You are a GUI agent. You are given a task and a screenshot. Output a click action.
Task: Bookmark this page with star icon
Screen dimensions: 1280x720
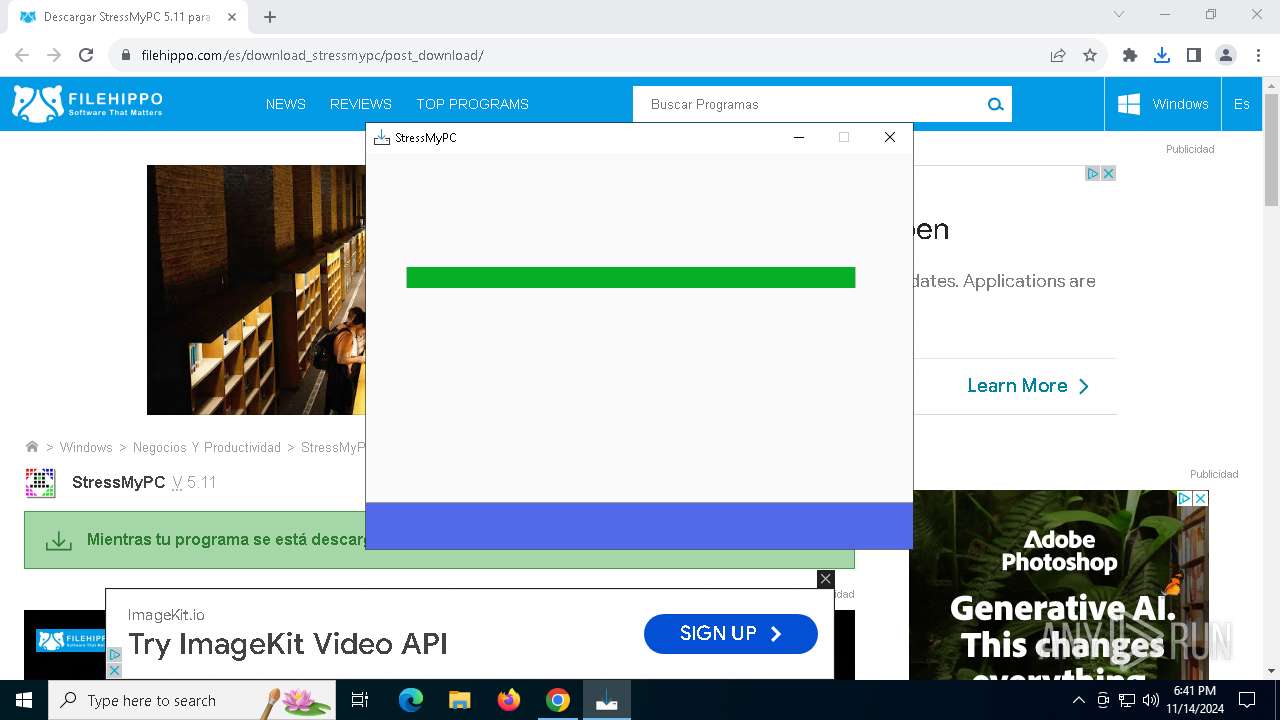(x=1090, y=55)
